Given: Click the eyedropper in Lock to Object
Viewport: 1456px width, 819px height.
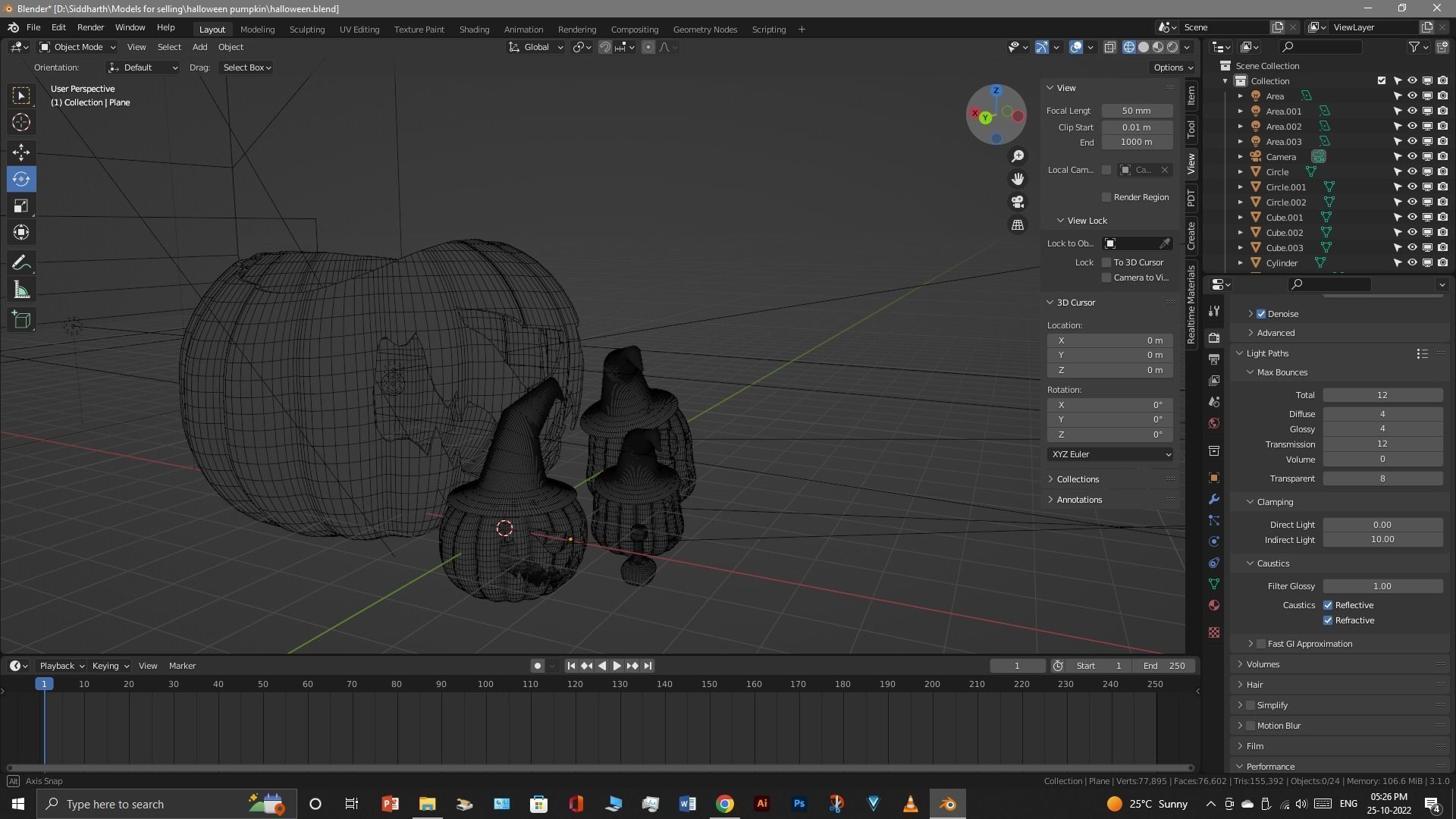Looking at the screenshot, I should (x=1165, y=243).
